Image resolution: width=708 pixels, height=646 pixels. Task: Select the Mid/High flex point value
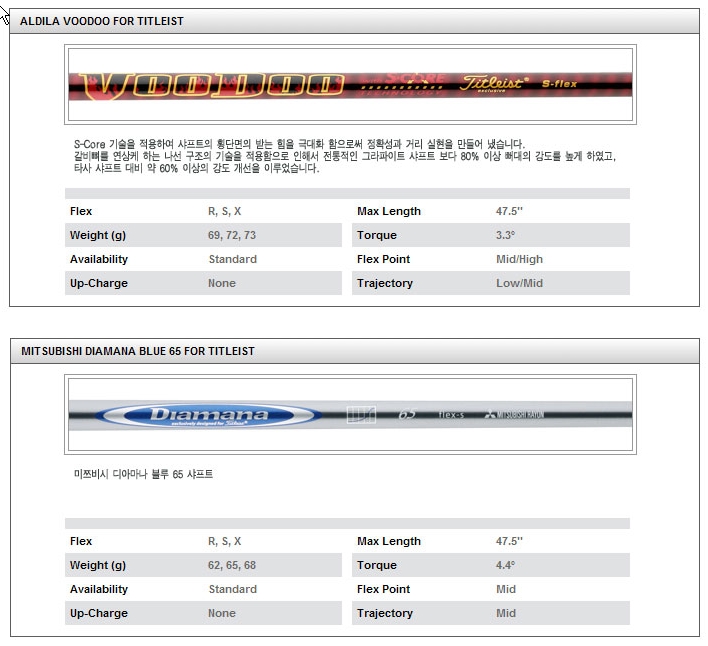tap(519, 259)
